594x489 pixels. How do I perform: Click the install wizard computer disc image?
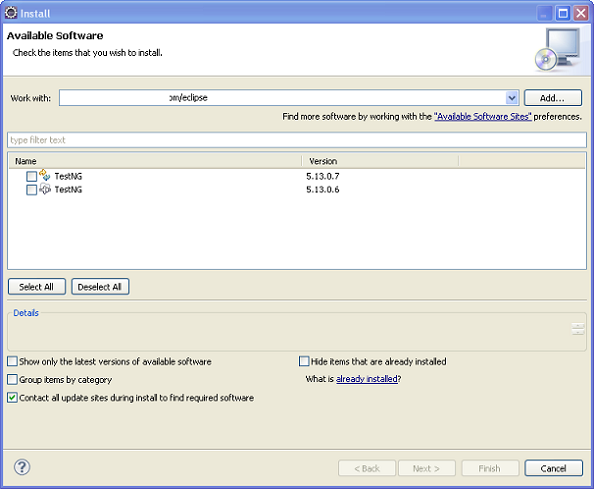558,49
